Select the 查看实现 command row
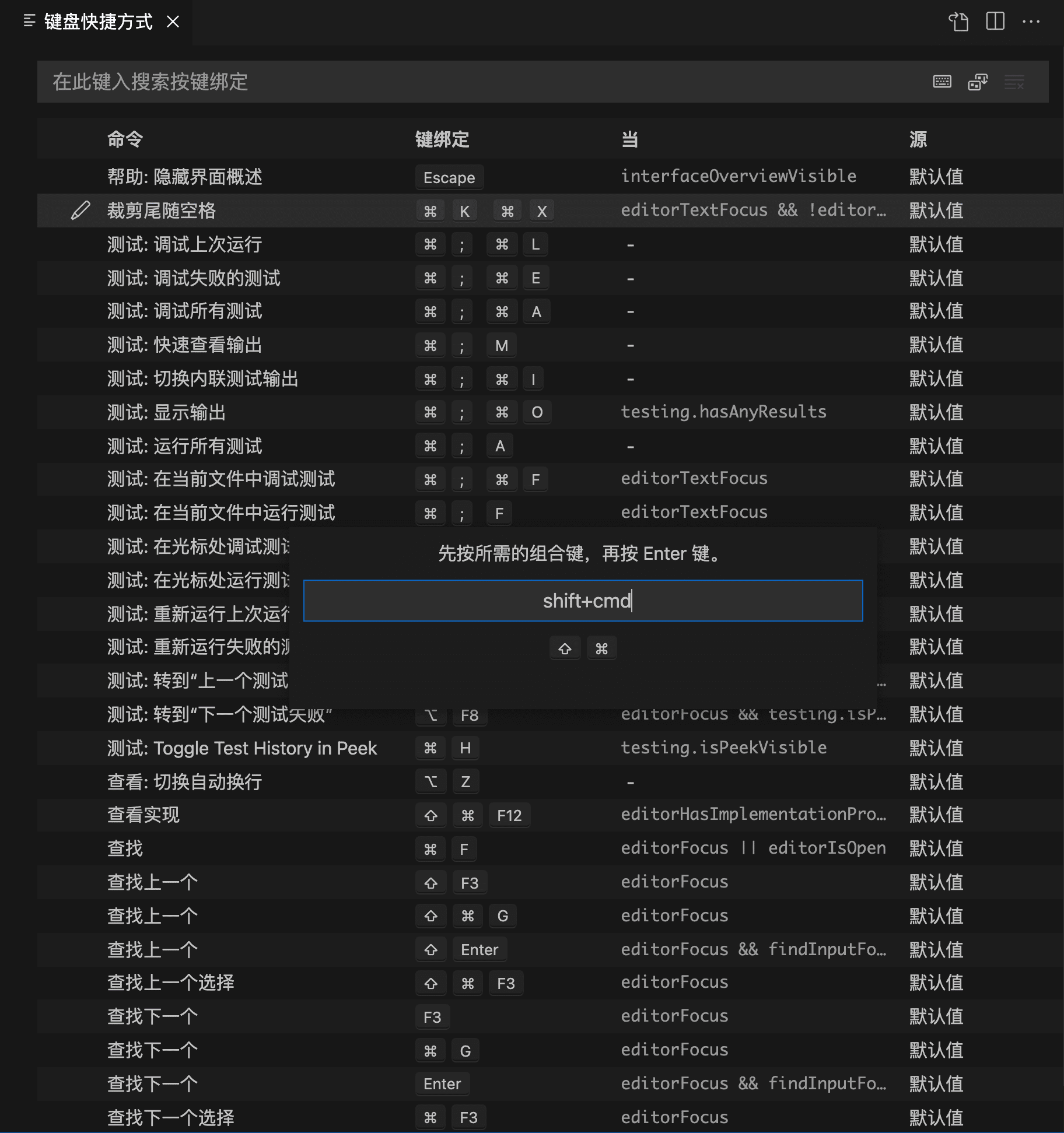The width and height of the screenshot is (1064, 1133). click(549, 815)
